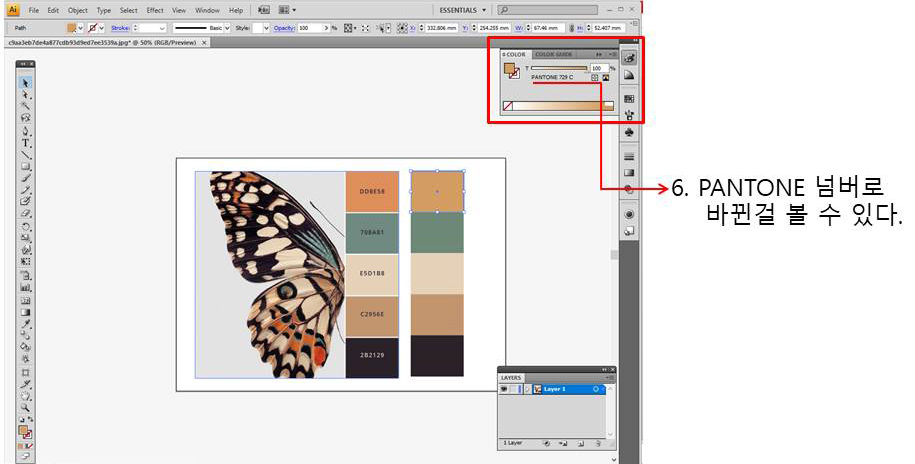Open the Color panel dock icon

[629, 58]
